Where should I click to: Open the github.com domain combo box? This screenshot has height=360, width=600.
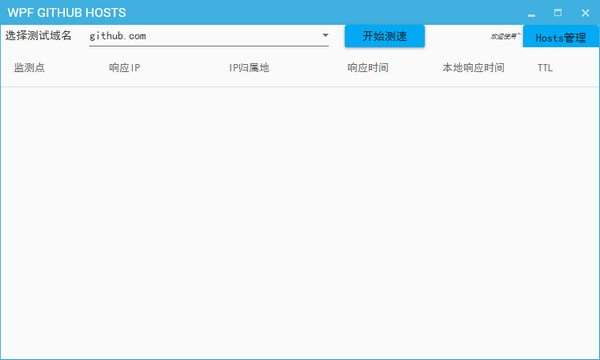[x=209, y=36]
